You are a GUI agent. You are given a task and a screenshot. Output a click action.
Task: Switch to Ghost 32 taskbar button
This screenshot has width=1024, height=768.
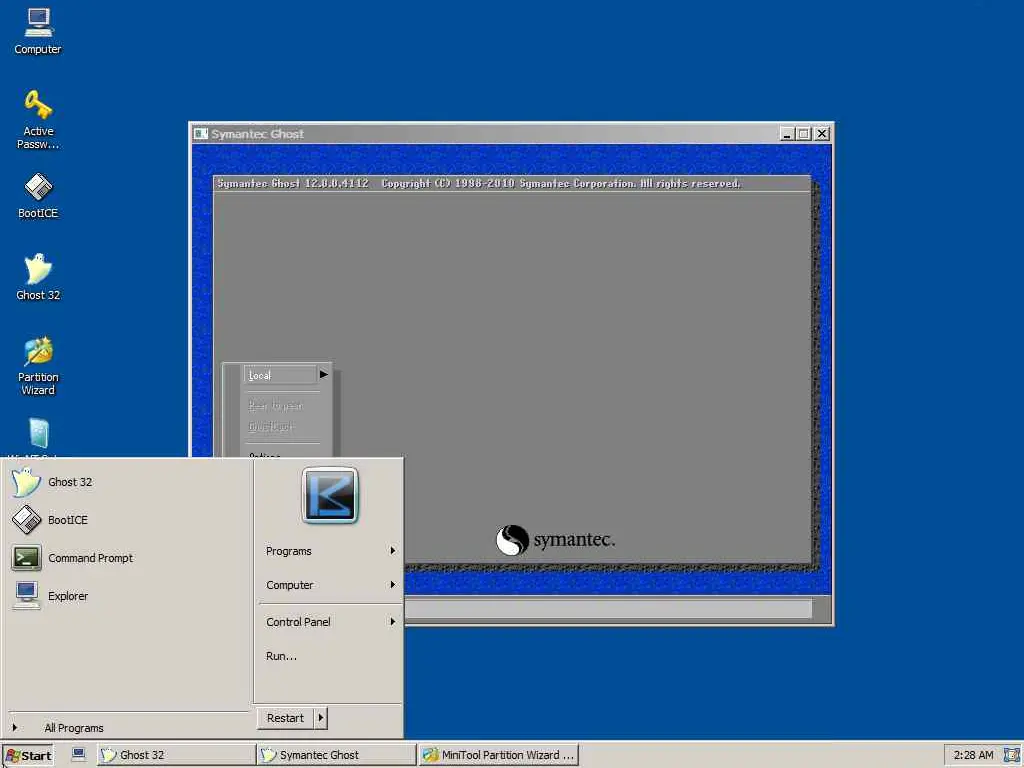coord(176,755)
